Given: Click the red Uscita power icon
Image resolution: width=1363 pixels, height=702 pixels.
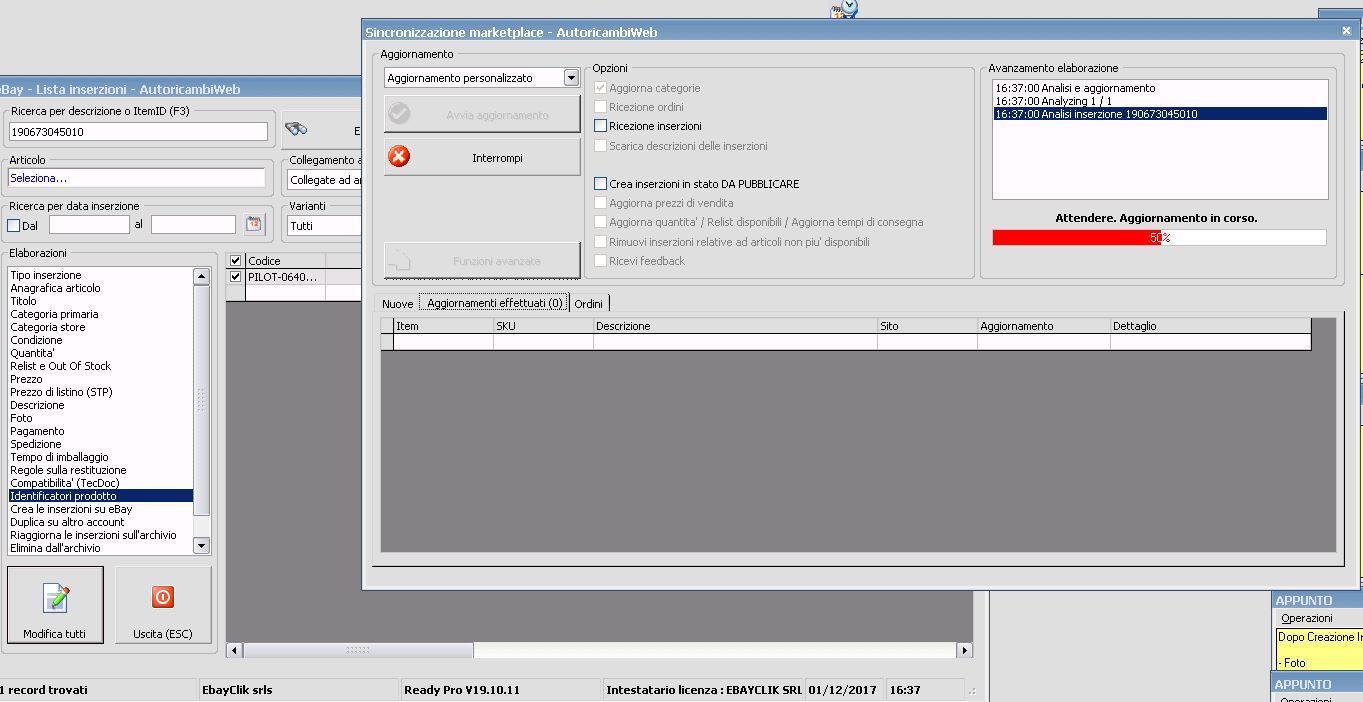Looking at the screenshot, I should pos(163,597).
